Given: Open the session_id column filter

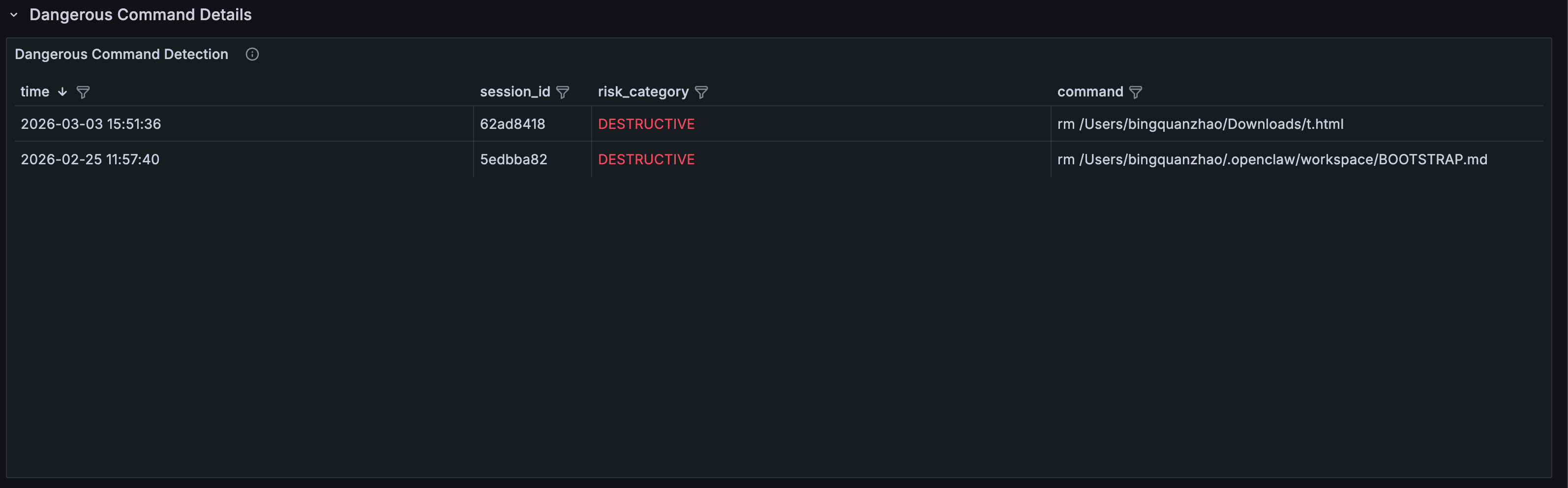Looking at the screenshot, I should (563, 92).
